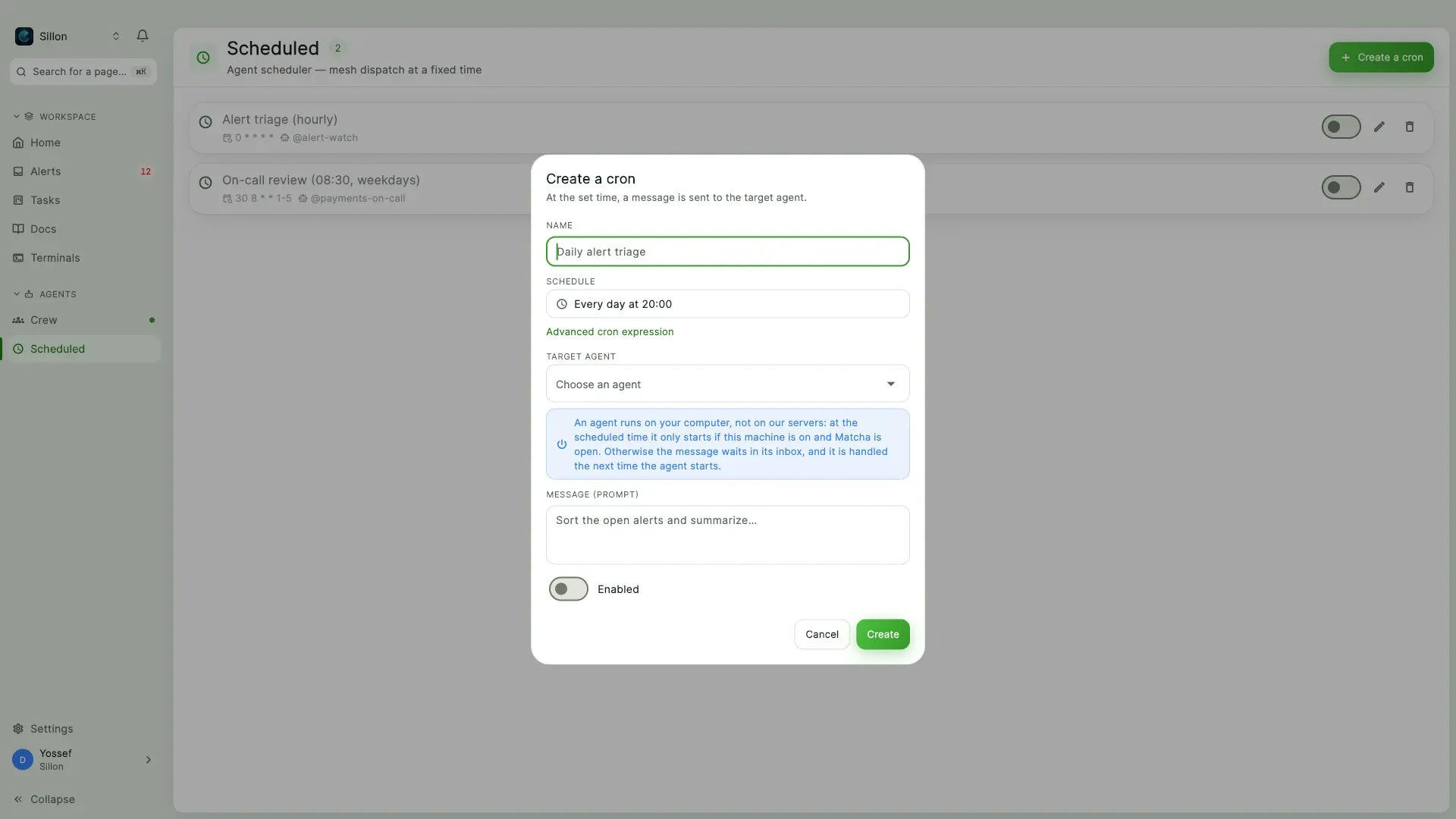Click the green Create button
Viewport: 1456px width, 819px height.
[x=883, y=635]
